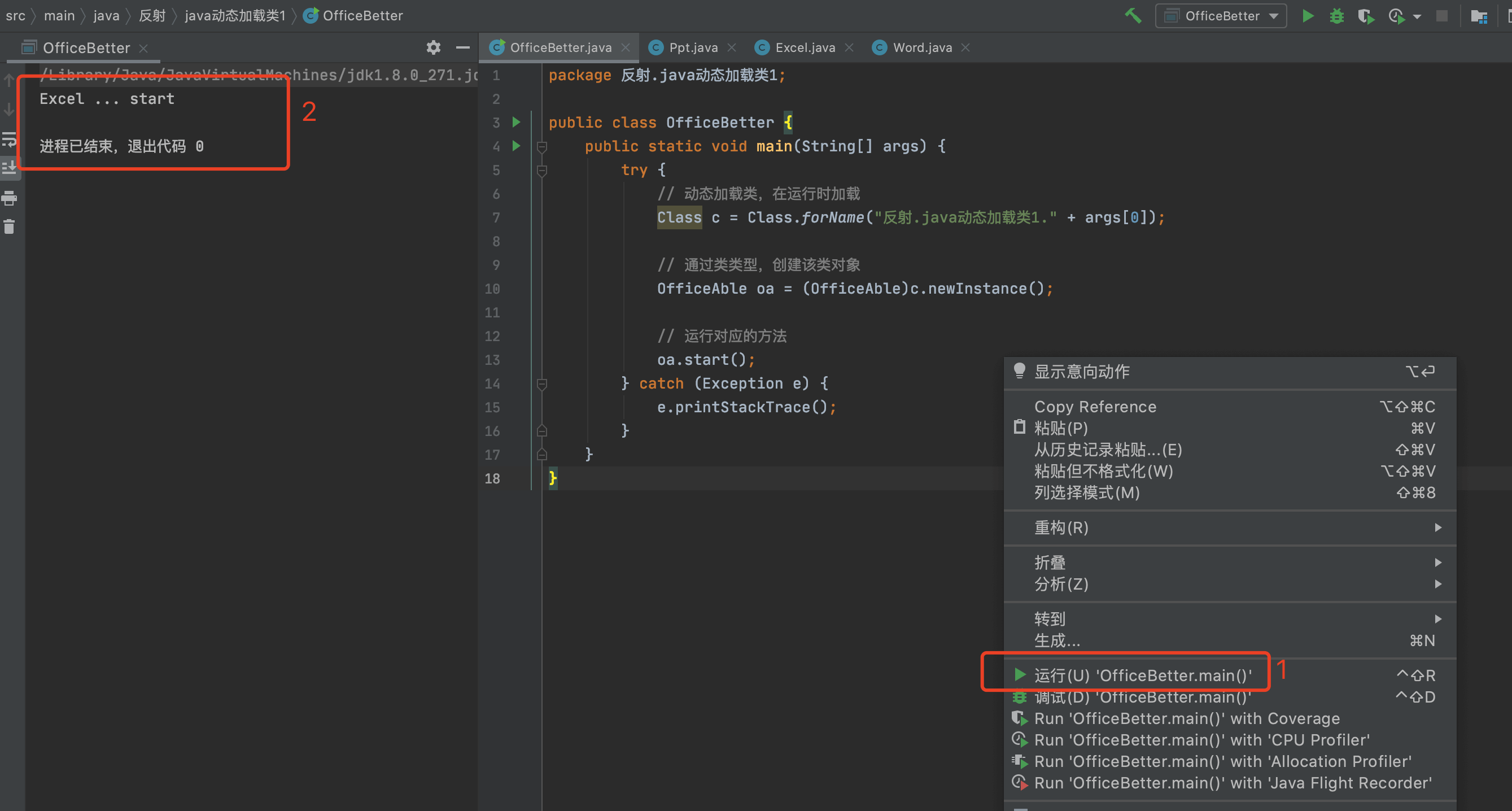Click the java breadcrumb
Viewport: 1512px width, 811px height.
coord(106,16)
